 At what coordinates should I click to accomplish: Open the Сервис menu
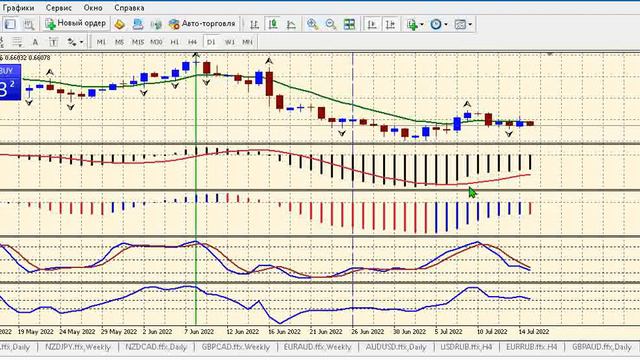(x=58, y=8)
